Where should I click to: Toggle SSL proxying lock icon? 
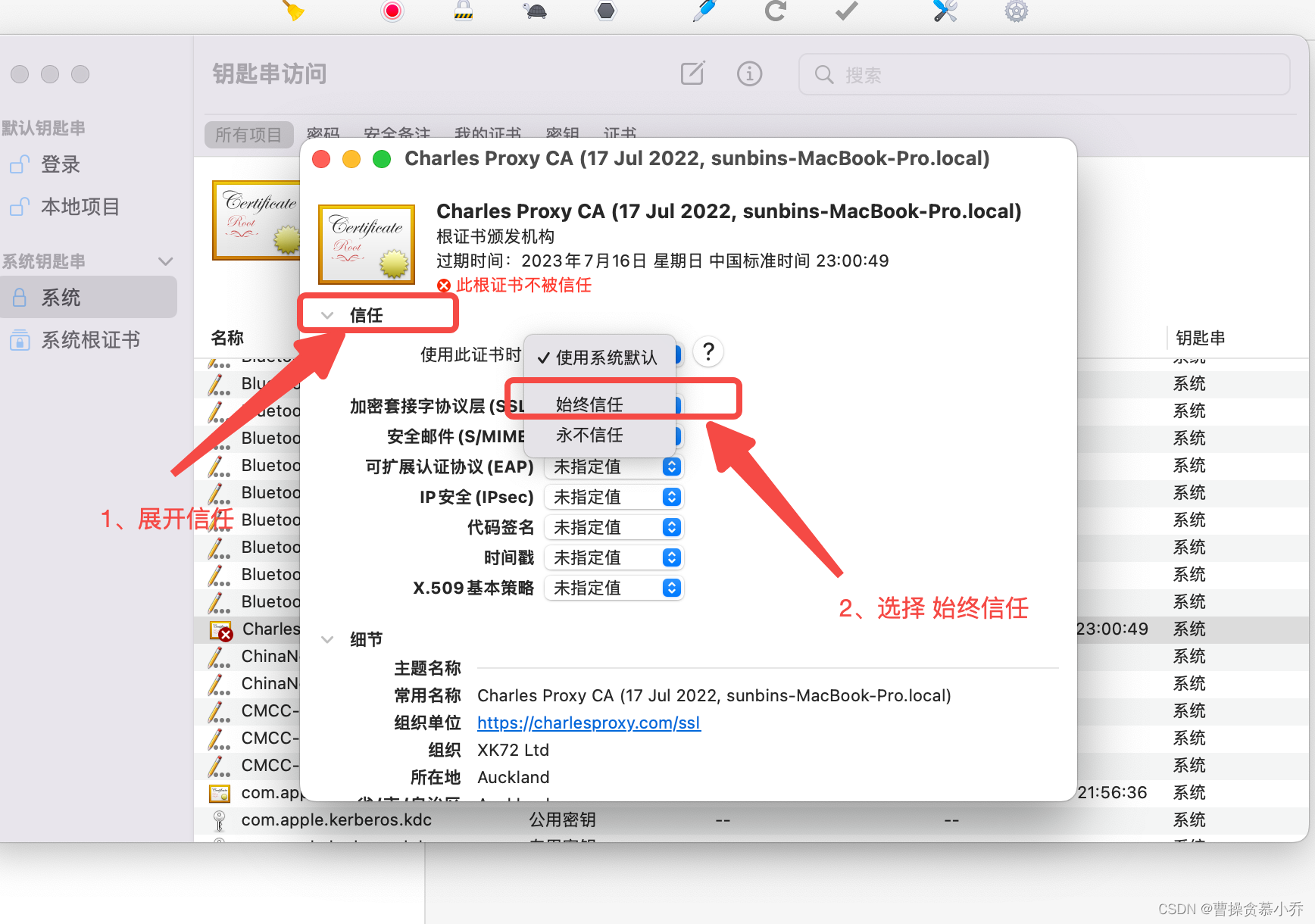(464, 11)
